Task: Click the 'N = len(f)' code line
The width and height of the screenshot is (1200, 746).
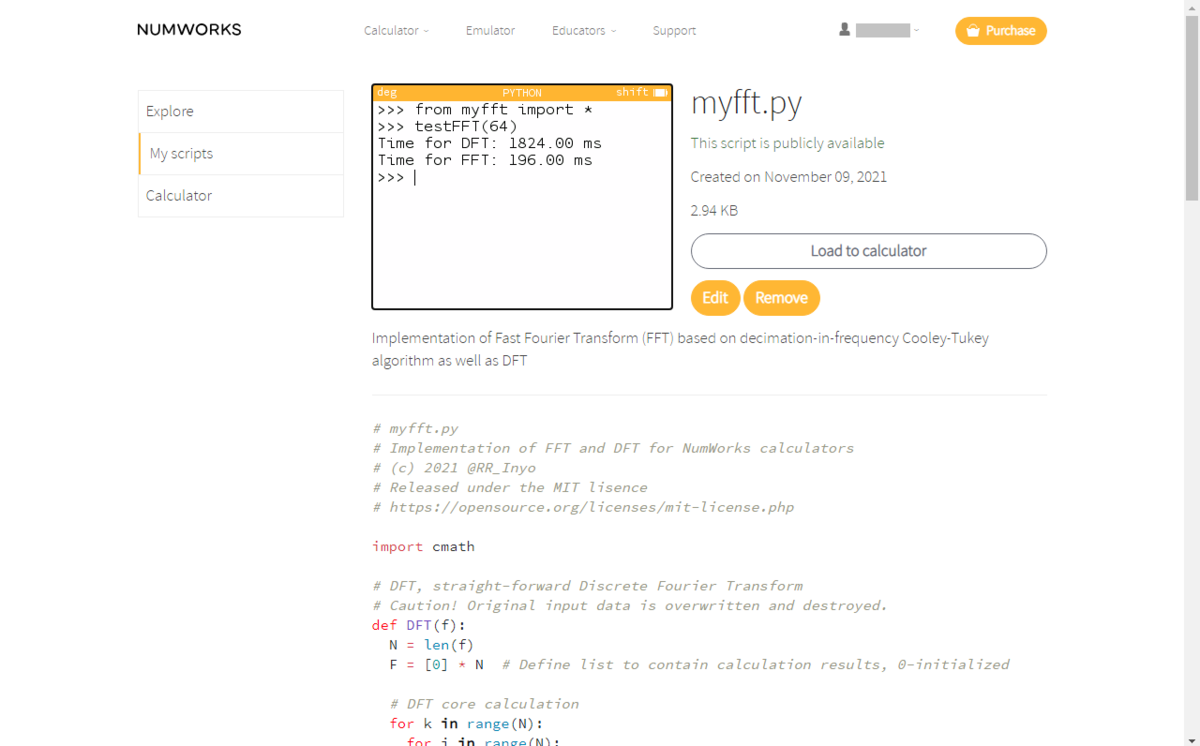Action: (432, 645)
